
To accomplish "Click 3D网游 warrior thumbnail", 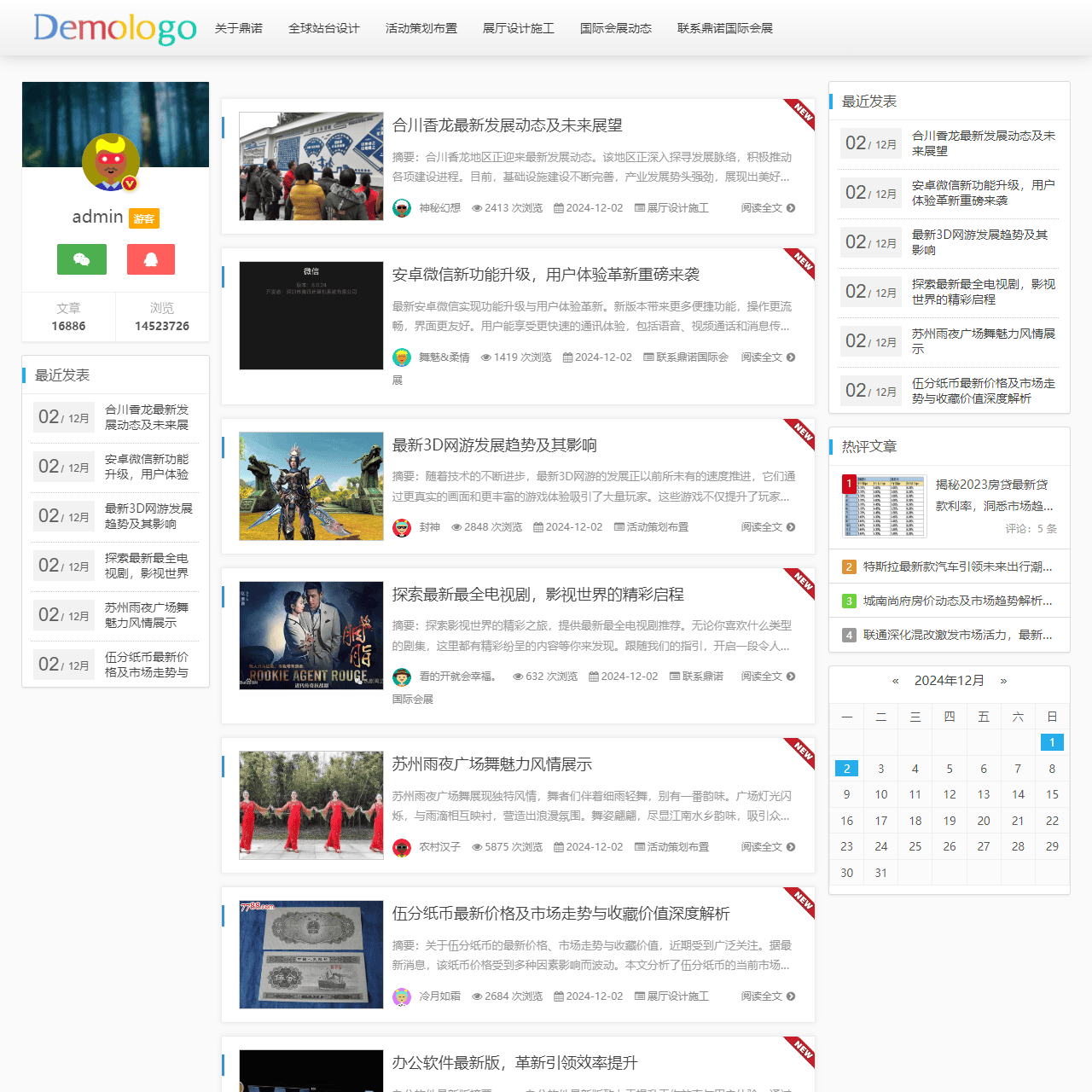I will click(311, 486).
